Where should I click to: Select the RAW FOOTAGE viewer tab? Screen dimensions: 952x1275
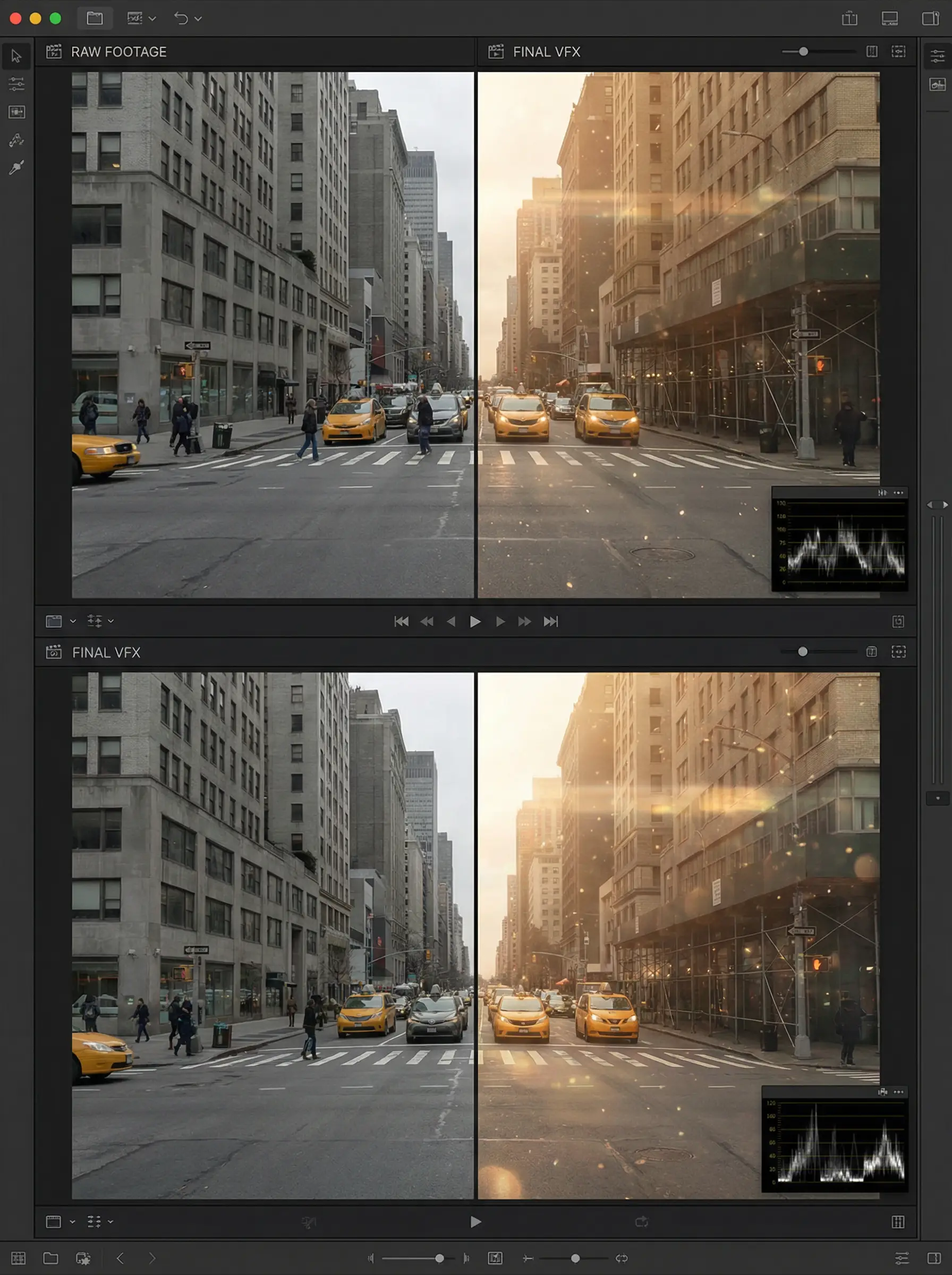coord(118,52)
